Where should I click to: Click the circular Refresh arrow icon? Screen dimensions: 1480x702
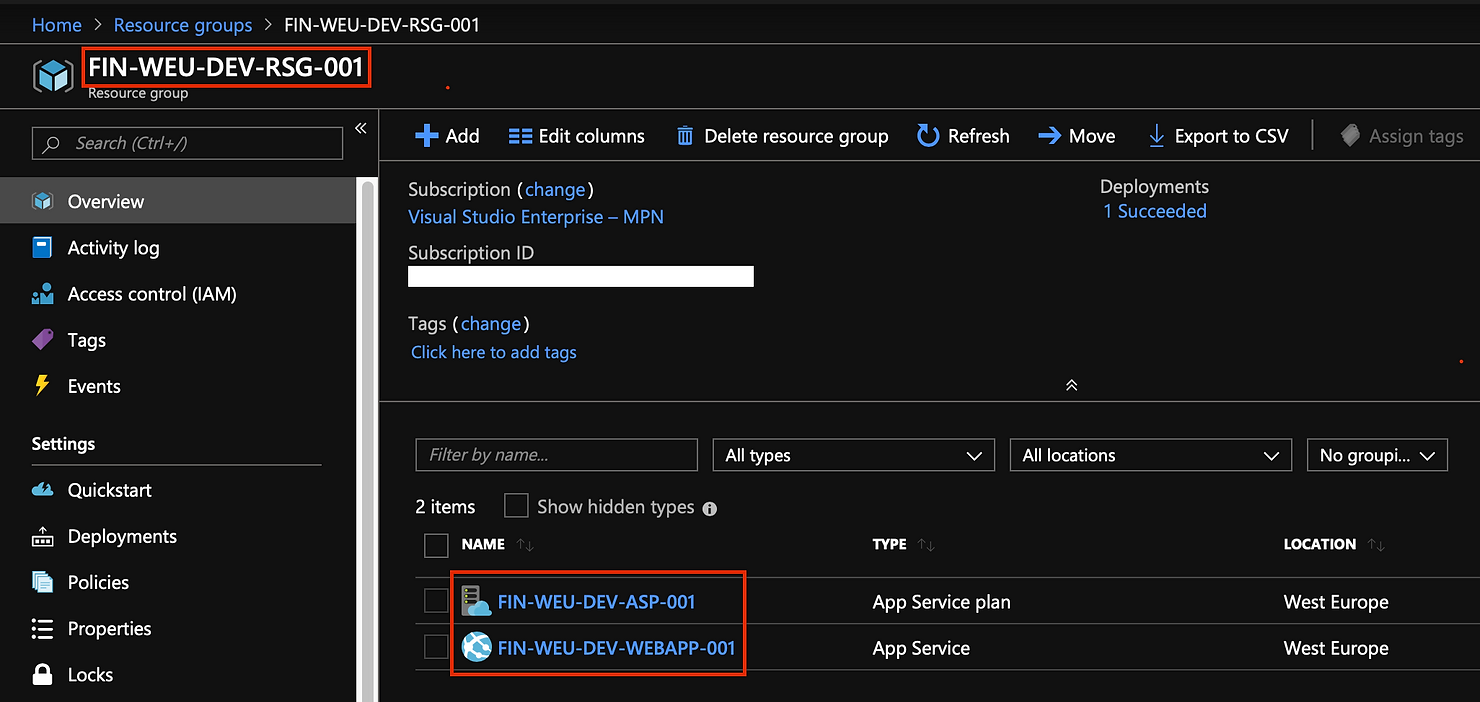click(x=928, y=136)
